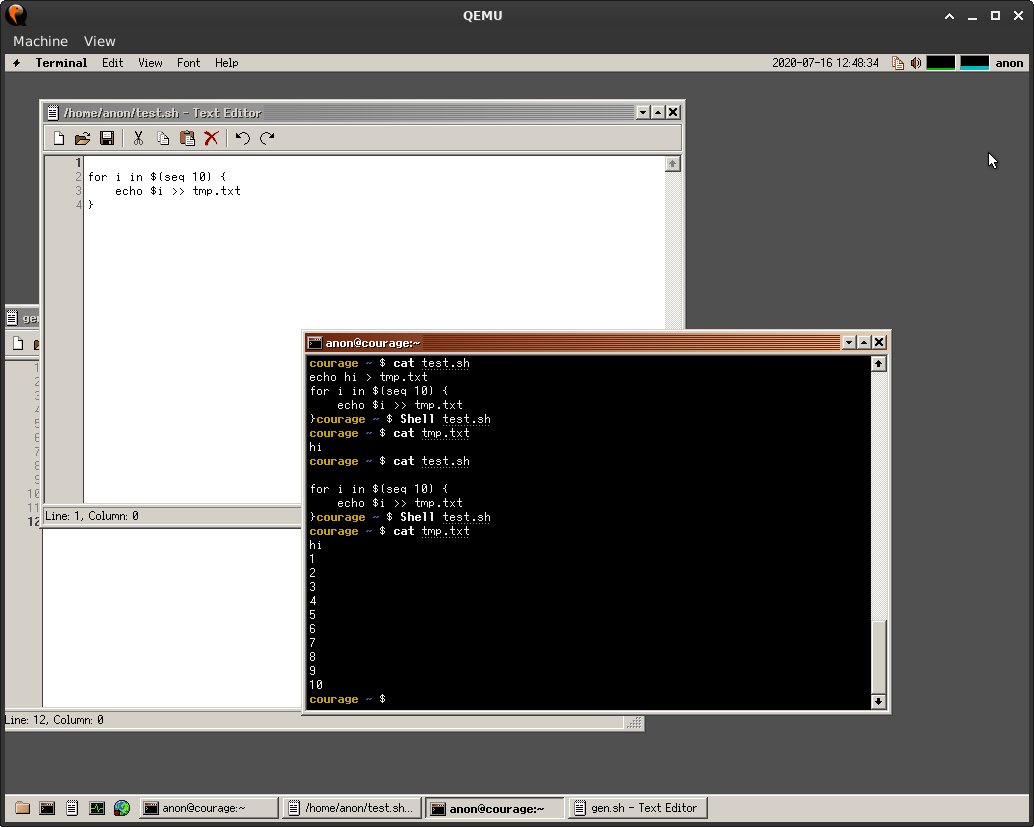The height and width of the screenshot is (827, 1034).
Task: Copy selection with the copy toolbar icon
Action: point(162,138)
